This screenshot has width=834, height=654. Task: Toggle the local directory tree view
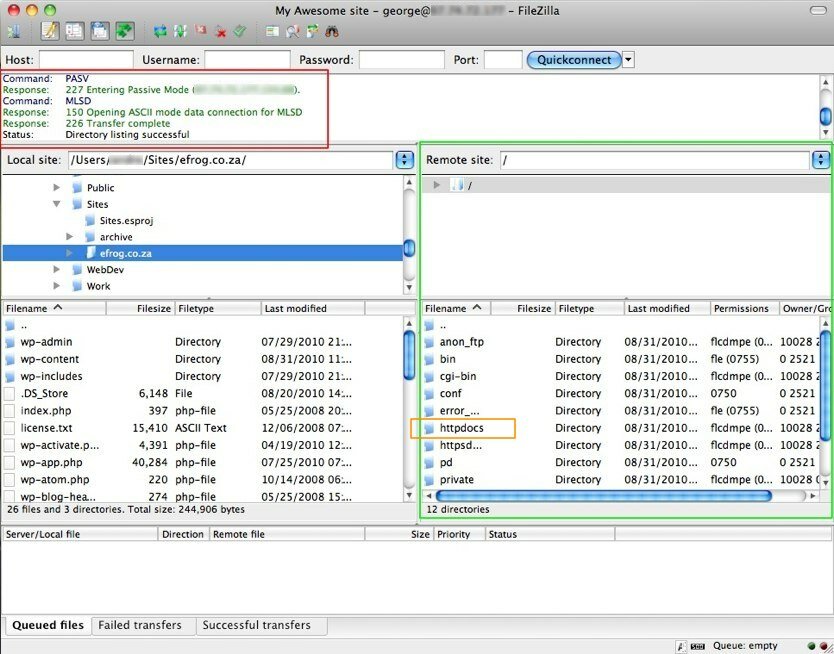click(75, 32)
